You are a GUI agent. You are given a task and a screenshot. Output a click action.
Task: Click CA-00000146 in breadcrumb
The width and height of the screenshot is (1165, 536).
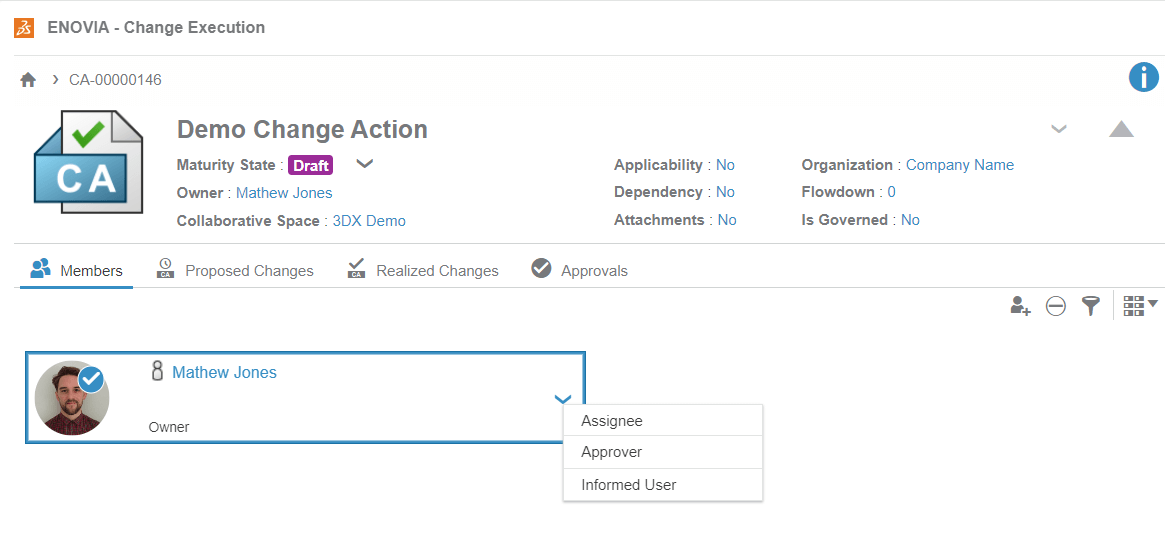coord(115,80)
